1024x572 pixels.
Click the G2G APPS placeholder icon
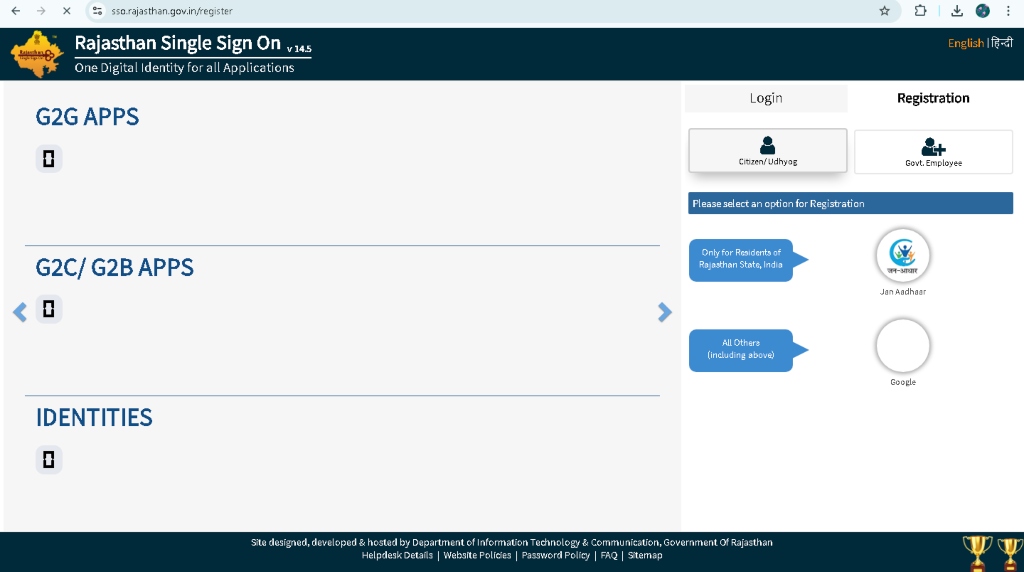coord(48,159)
